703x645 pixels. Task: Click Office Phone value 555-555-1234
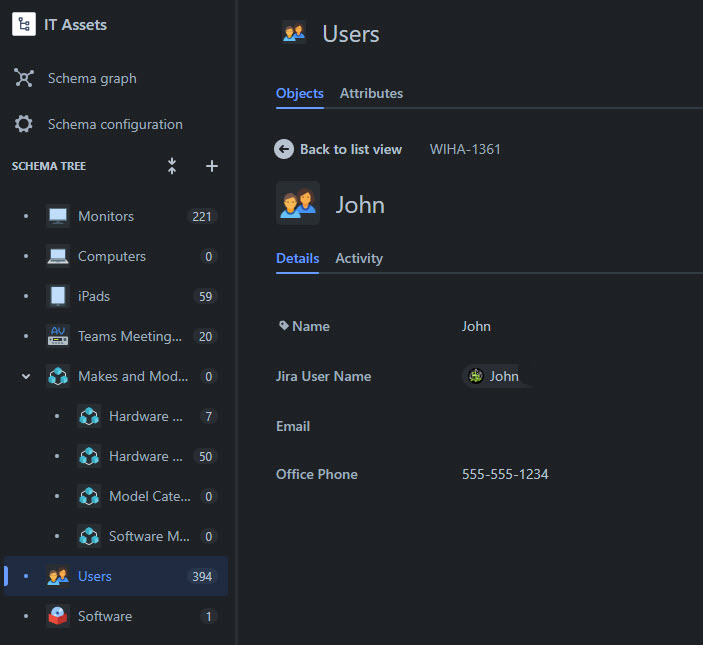click(505, 474)
